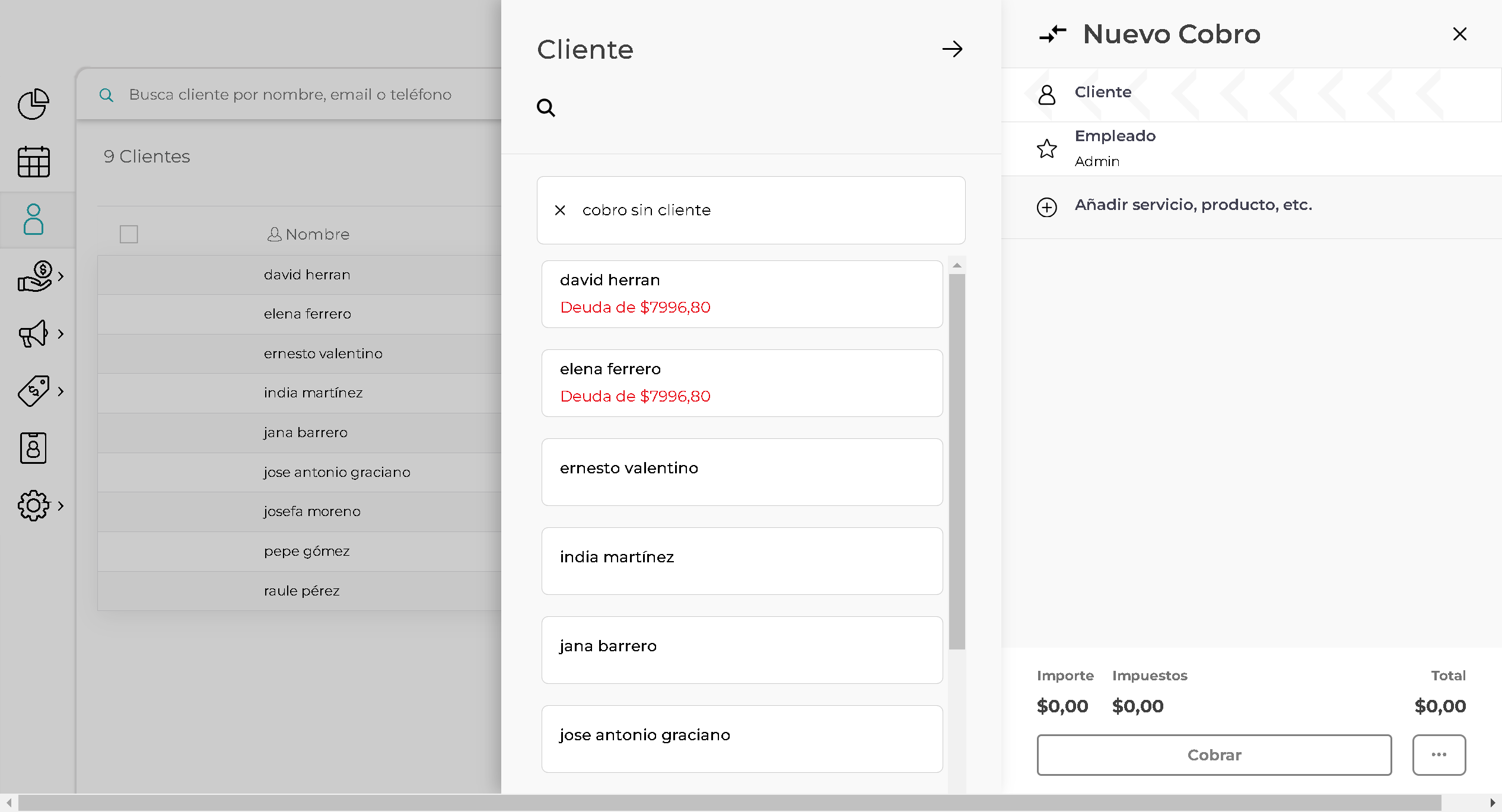Click the collapse arrows icon beside Nuevo Cobro
Screen dimensions: 1502x812
[1053, 34]
